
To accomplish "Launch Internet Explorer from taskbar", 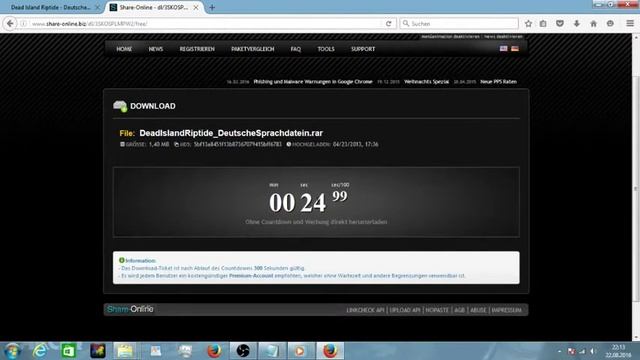I will pos(40,351).
